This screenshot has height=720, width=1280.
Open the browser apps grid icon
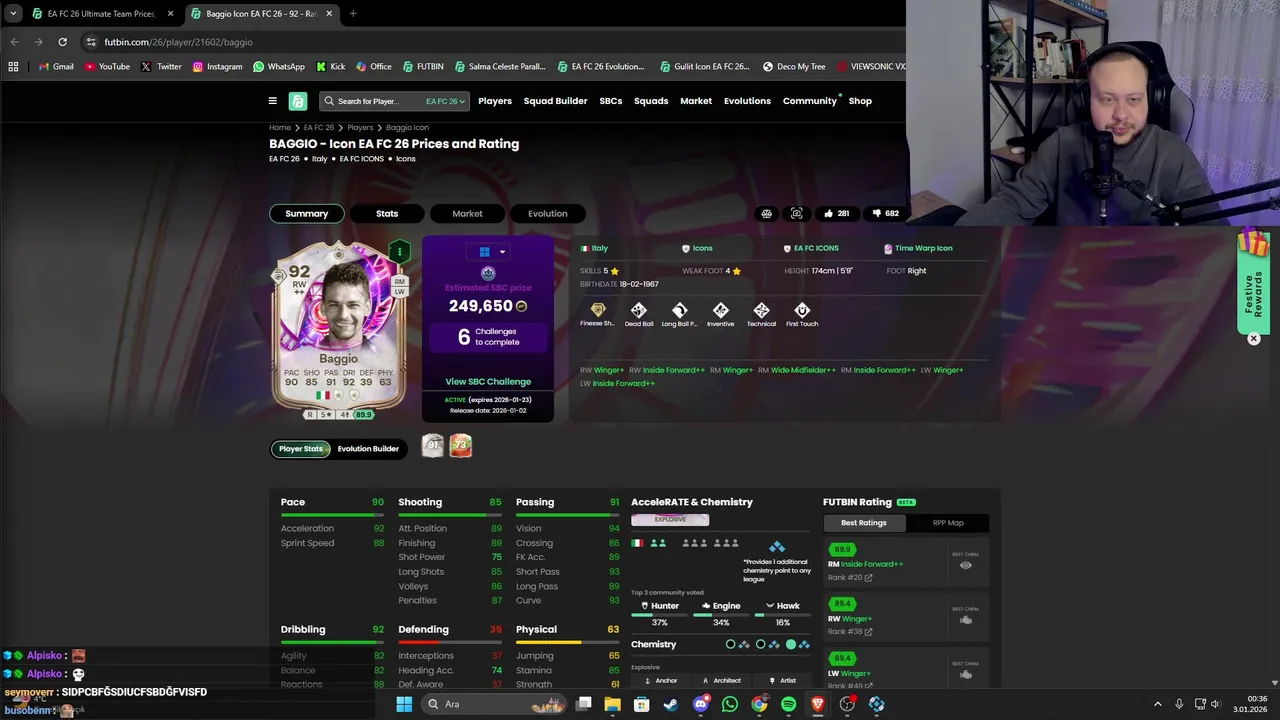13,67
